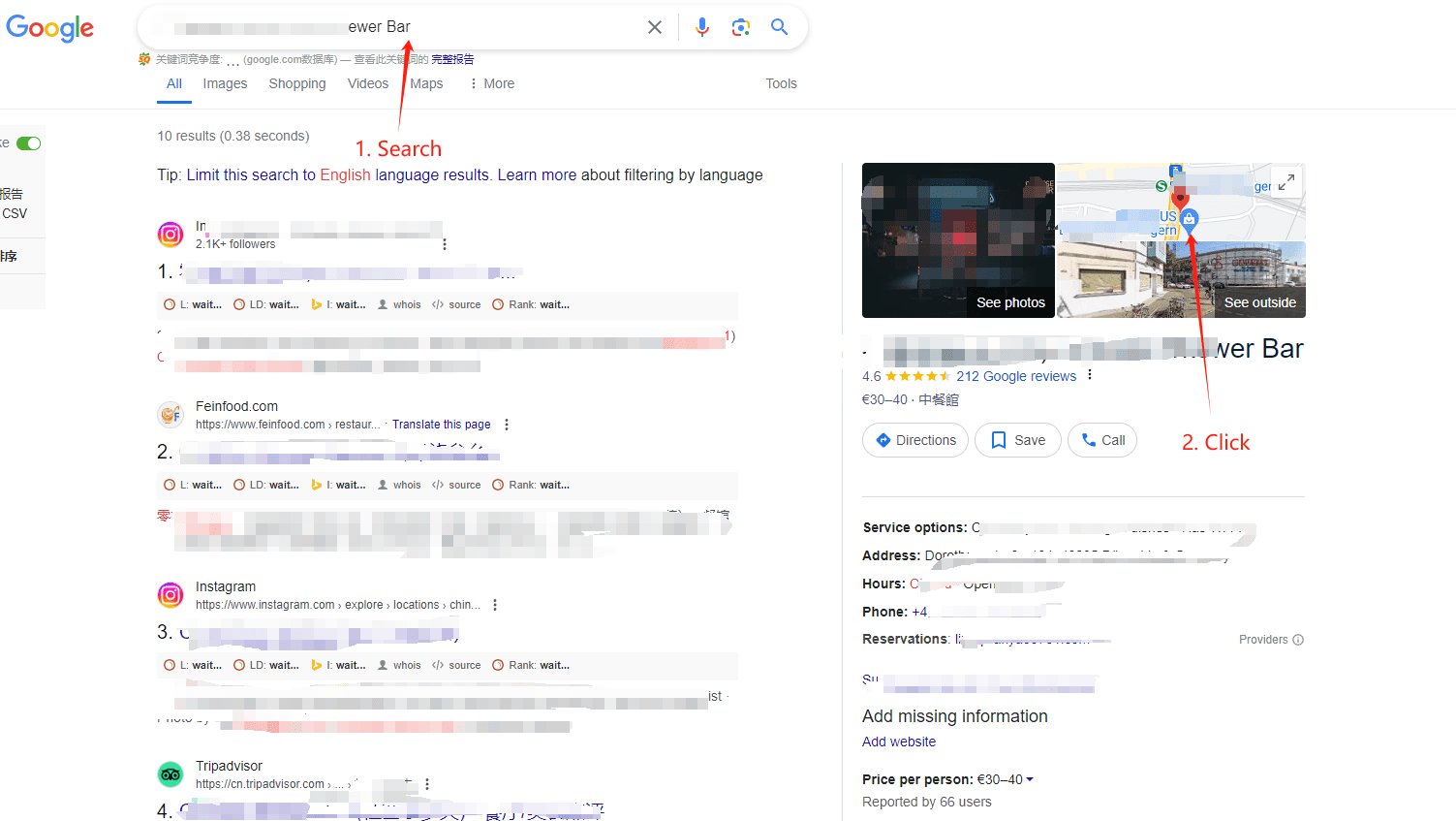Click the Providers info icon
This screenshot has width=1456, height=821.
coord(1298,640)
